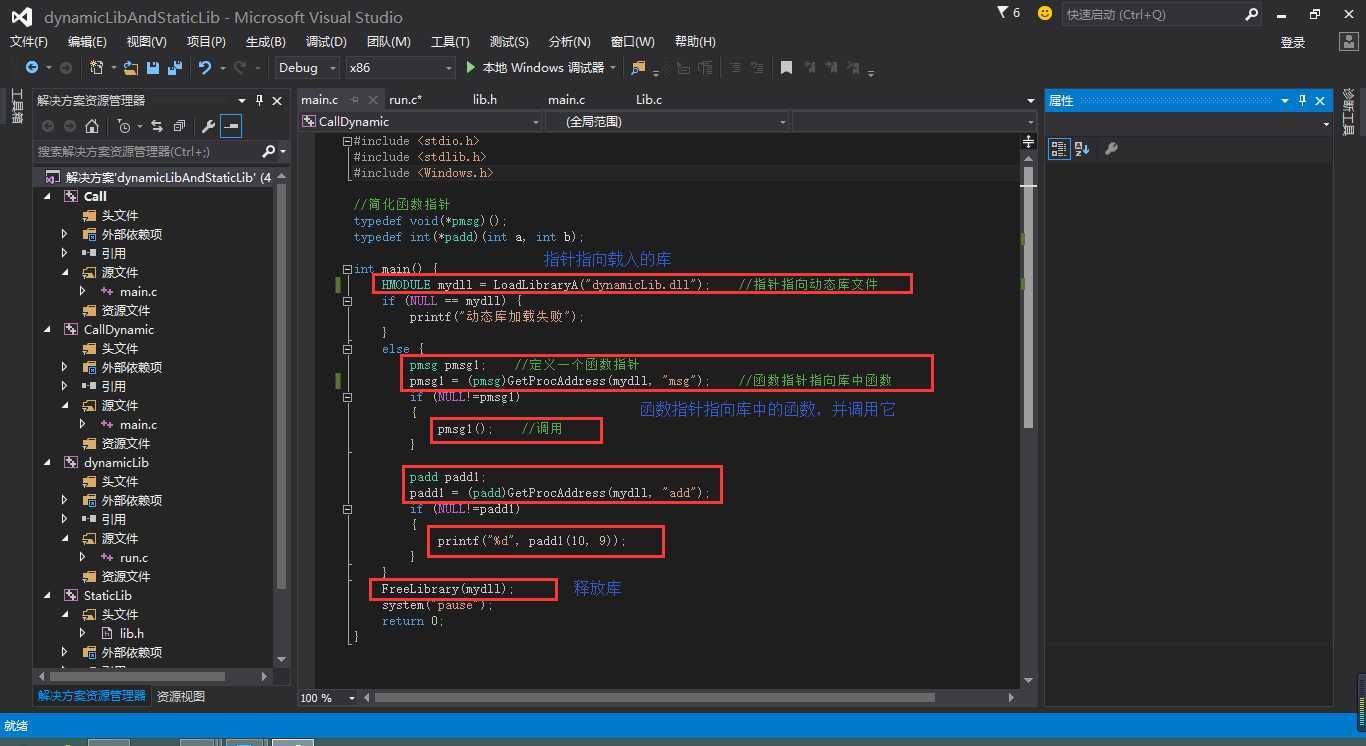Click the Open File folder icon
This screenshot has width=1366, height=746.
point(131,68)
